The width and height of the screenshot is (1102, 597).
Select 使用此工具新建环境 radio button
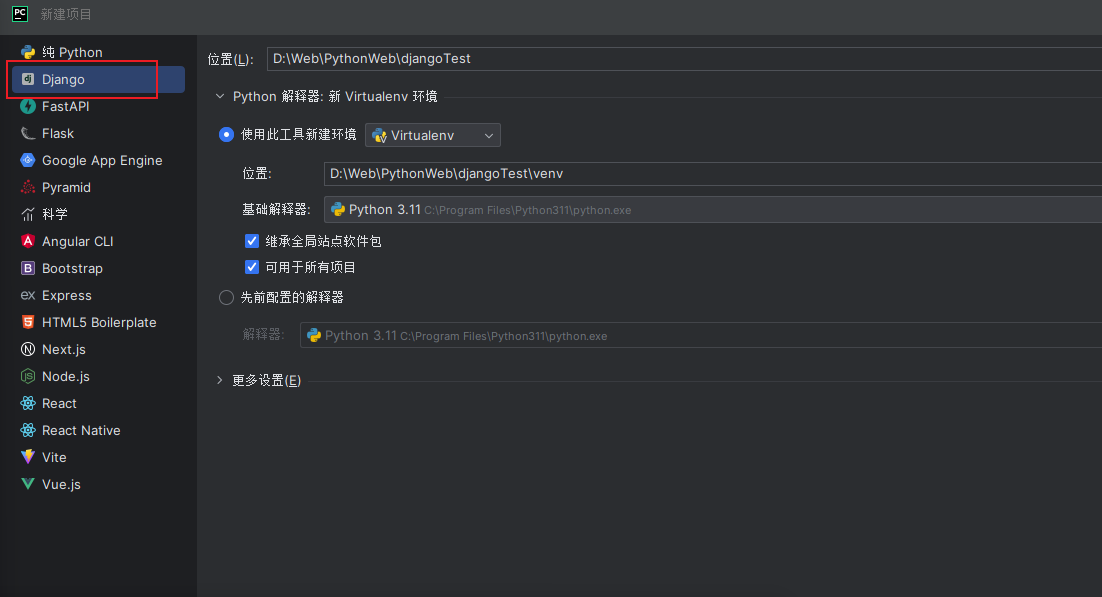click(226, 134)
